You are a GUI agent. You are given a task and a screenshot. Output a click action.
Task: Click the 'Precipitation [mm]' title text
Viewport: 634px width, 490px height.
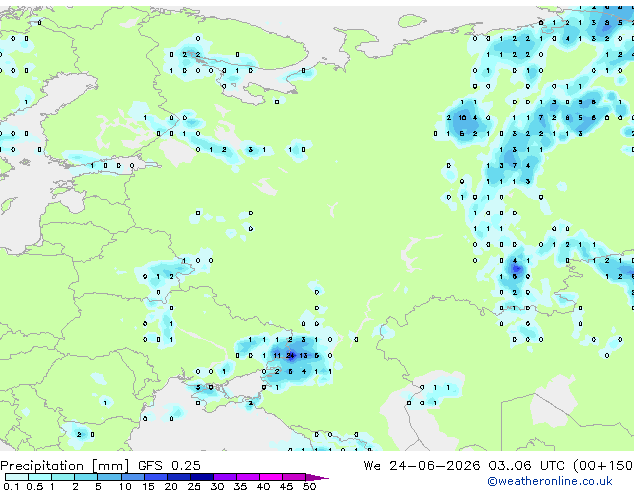pos(64,466)
